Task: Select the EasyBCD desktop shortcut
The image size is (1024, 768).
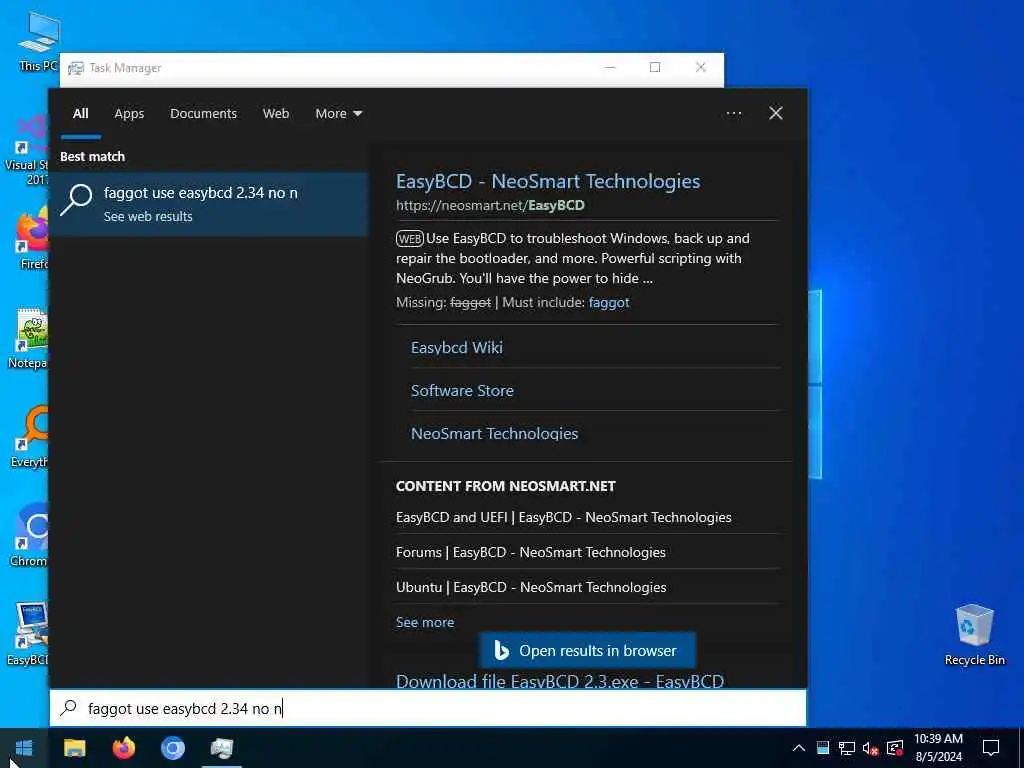Action: pos(28,635)
